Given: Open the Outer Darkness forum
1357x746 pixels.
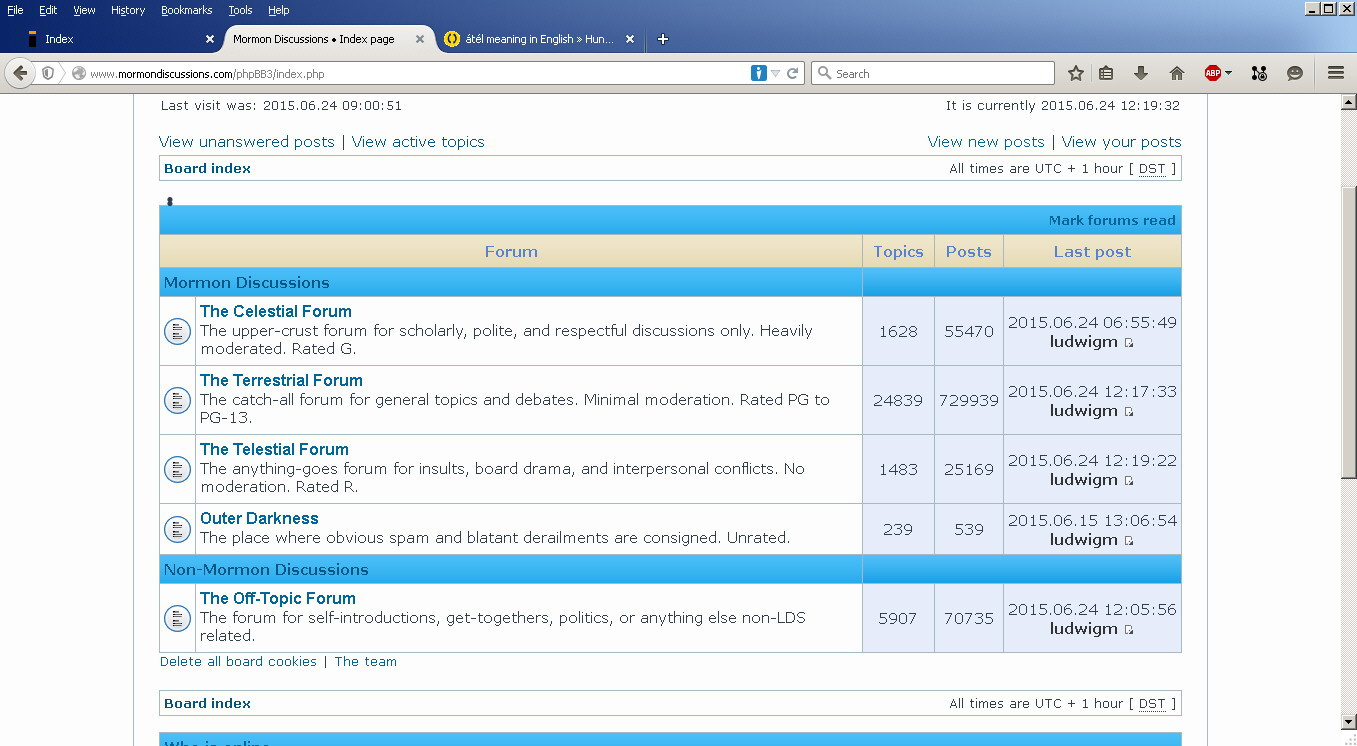Looking at the screenshot, I should click(x=259, y=518).
